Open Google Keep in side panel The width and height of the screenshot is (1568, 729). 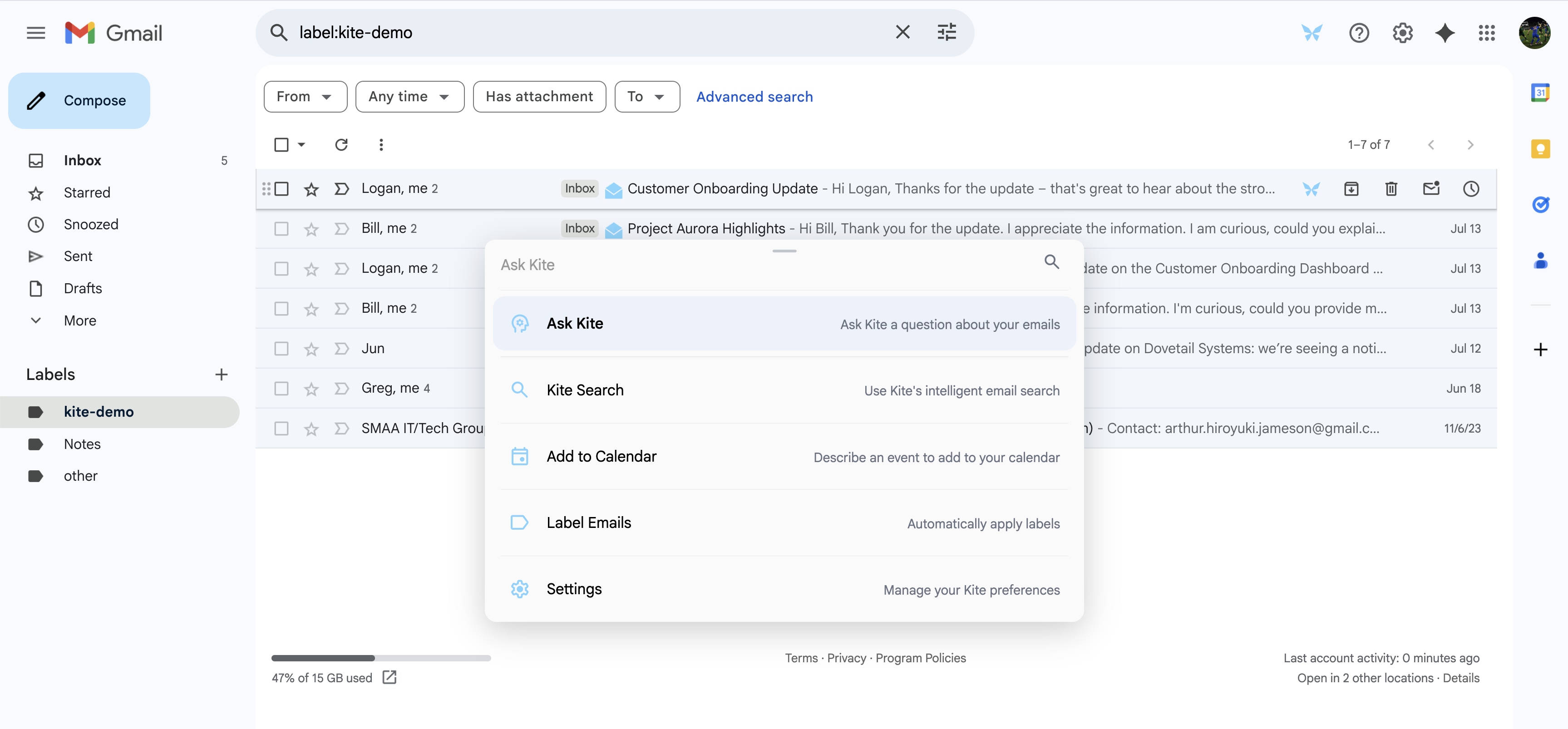tap(1540, 149)
